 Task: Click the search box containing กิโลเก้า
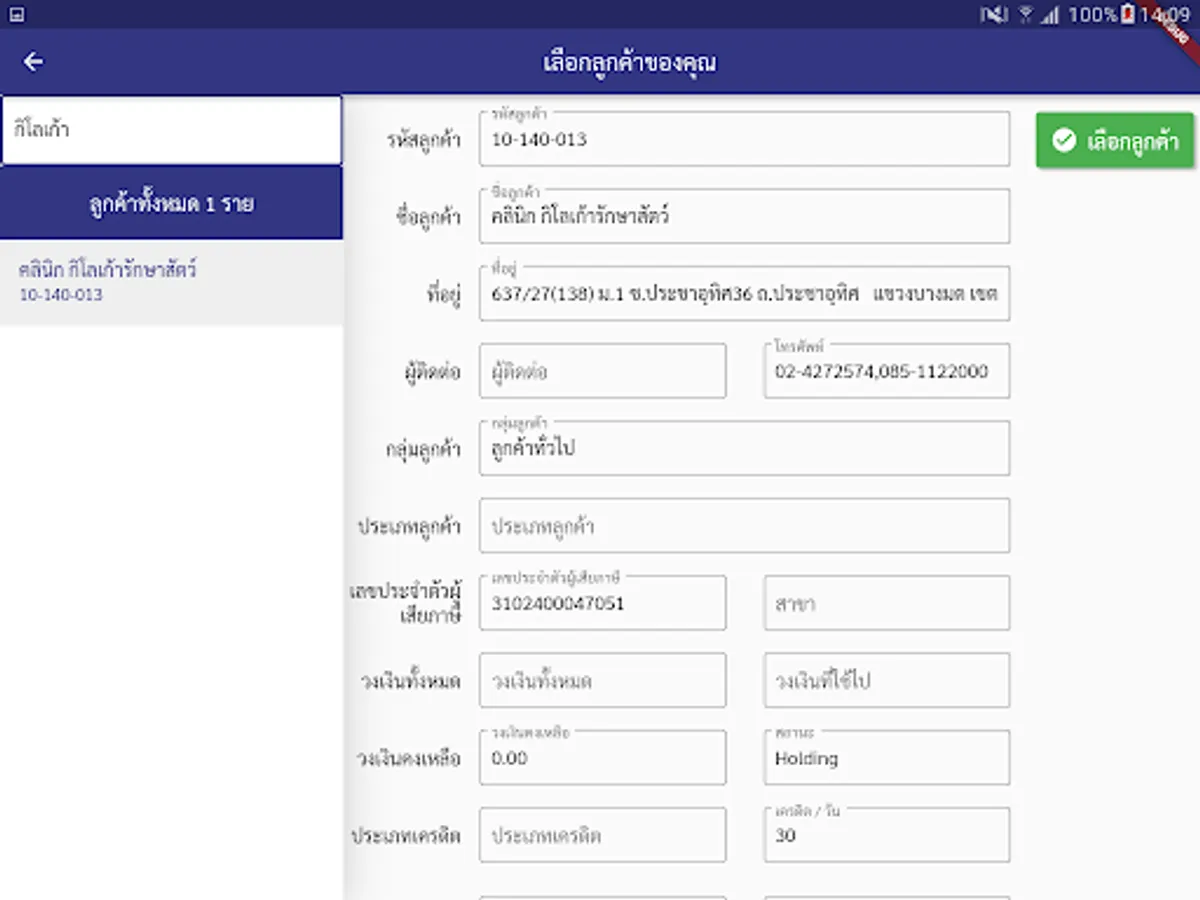[x=171, y=130]
